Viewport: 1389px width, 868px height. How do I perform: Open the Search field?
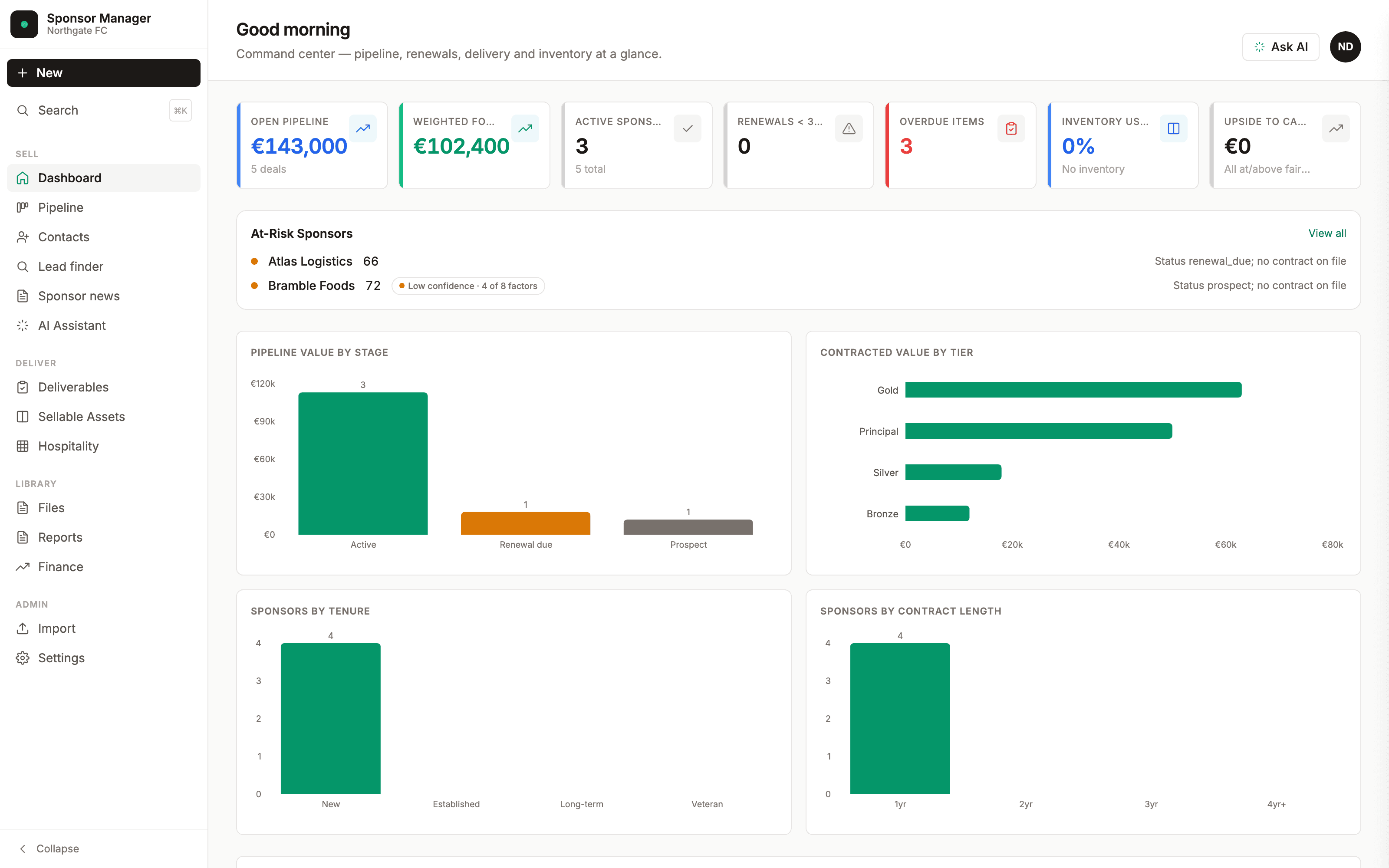pyautogui.click(x=103, y=110)
